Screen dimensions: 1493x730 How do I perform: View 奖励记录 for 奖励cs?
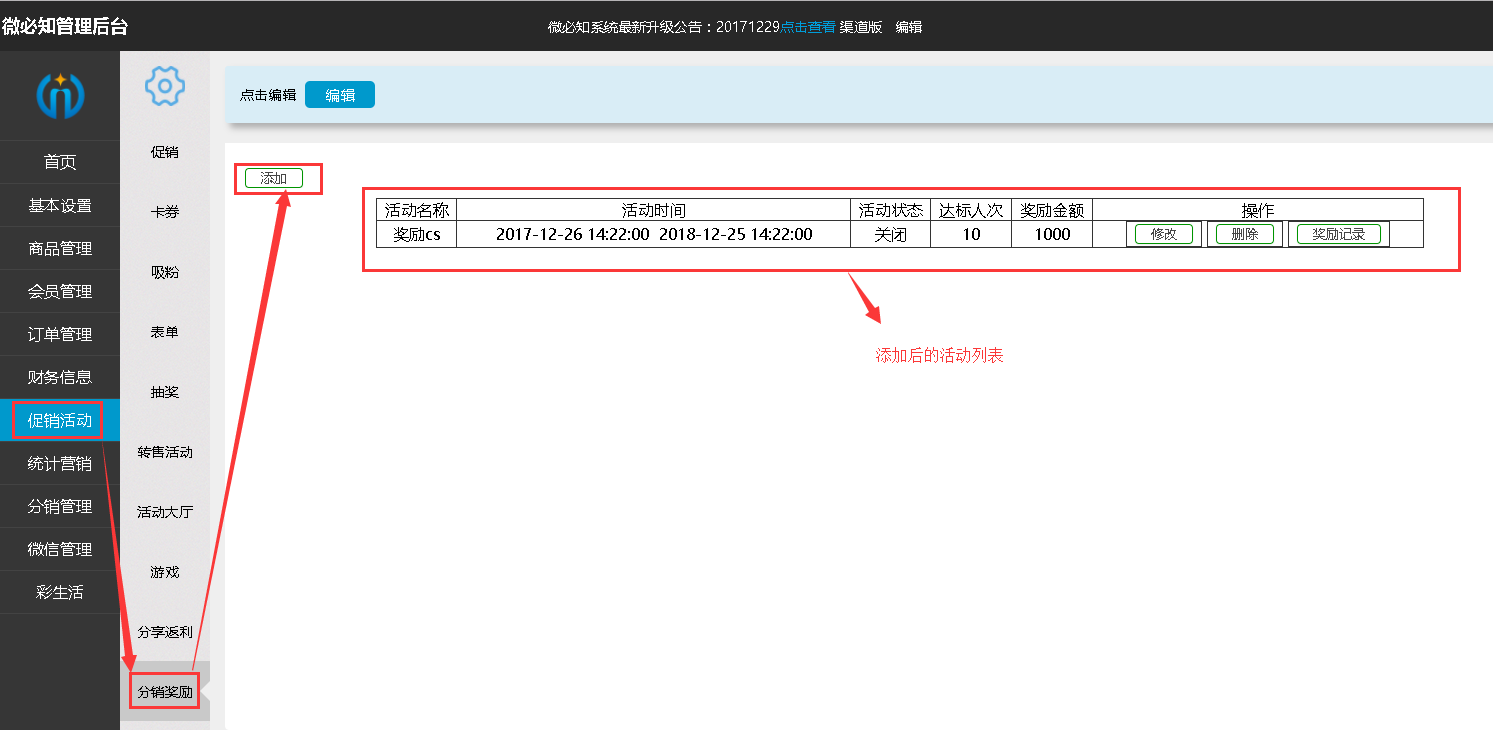1338,234
